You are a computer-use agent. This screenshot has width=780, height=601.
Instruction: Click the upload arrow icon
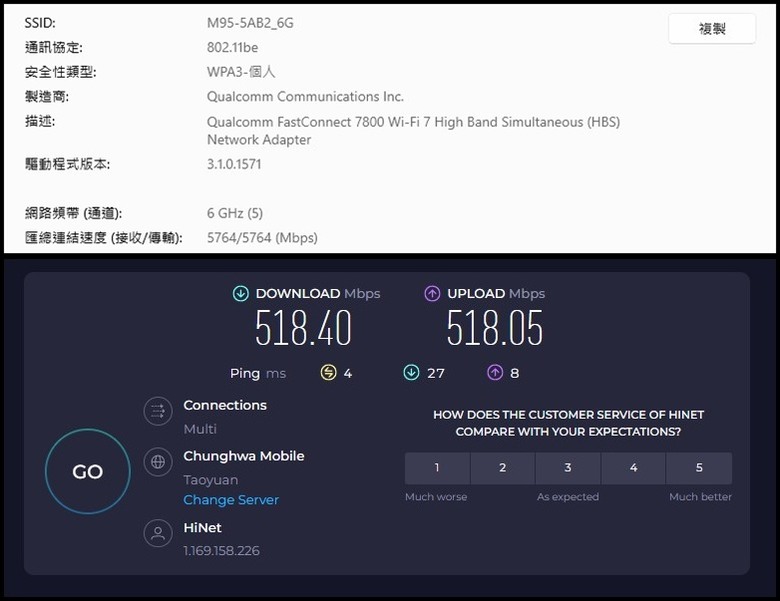click(432, 294)
